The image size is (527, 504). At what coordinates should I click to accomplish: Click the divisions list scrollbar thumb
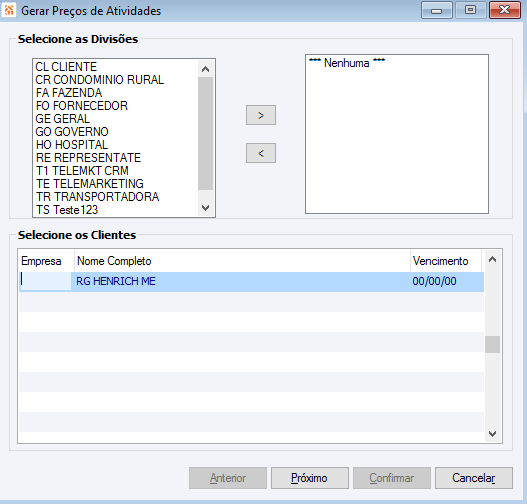click(x=205, y=134)
